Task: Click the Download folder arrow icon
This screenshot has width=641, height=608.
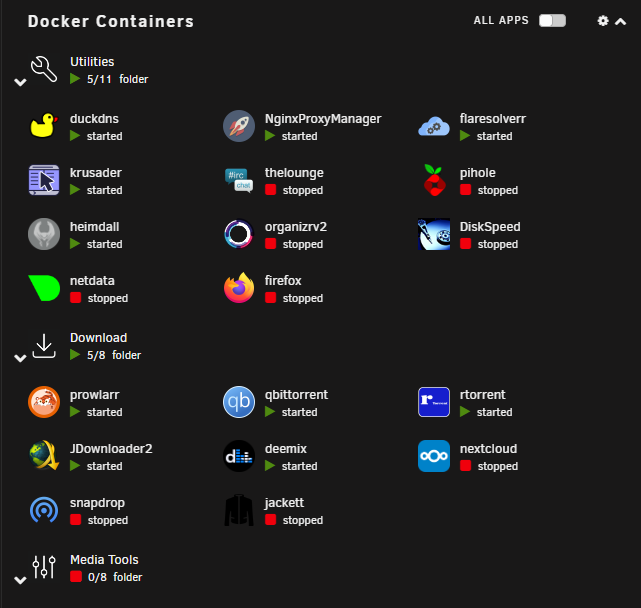Action: coord(44,346)
